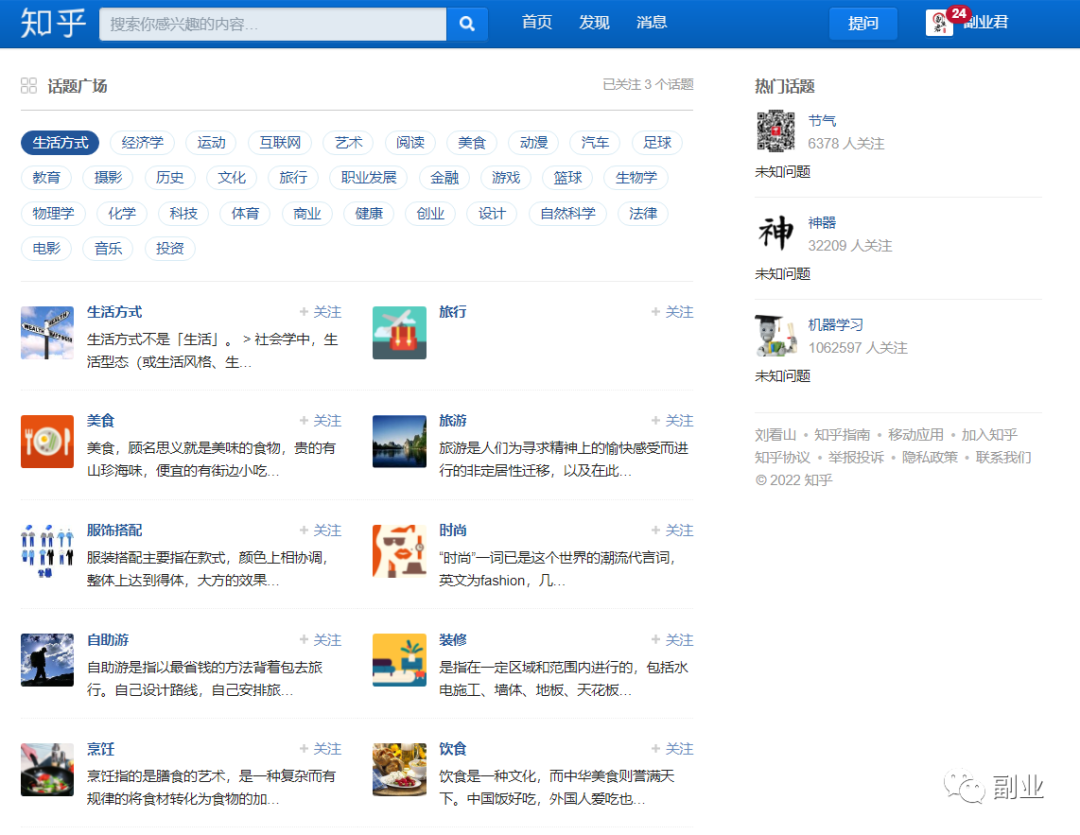Image resolution: width=1080 pixels, height=835 pixels.
Task: Follow the 饮食 topic
Action: pos(672,748)
